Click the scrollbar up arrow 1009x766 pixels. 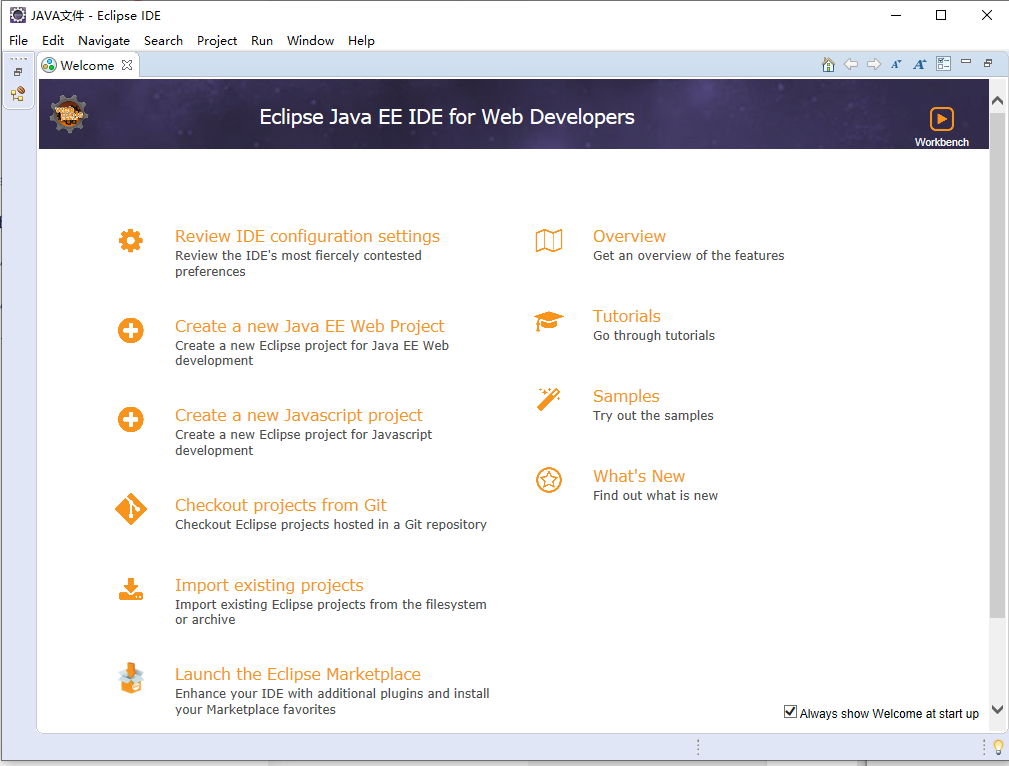pyautogui.click(x=997, y=100)
